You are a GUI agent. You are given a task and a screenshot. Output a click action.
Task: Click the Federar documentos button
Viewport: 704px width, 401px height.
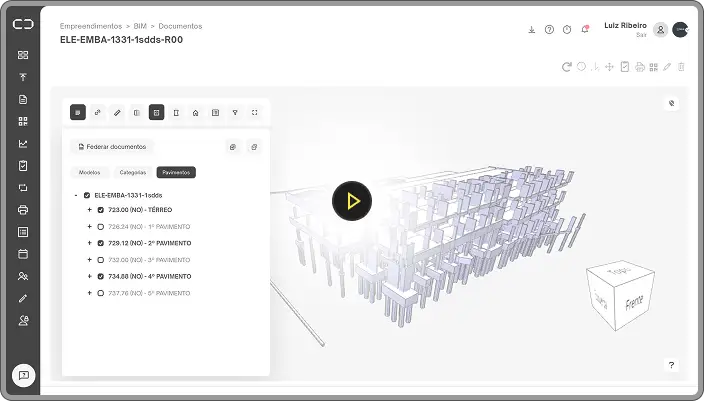click(x=111, y=147)
